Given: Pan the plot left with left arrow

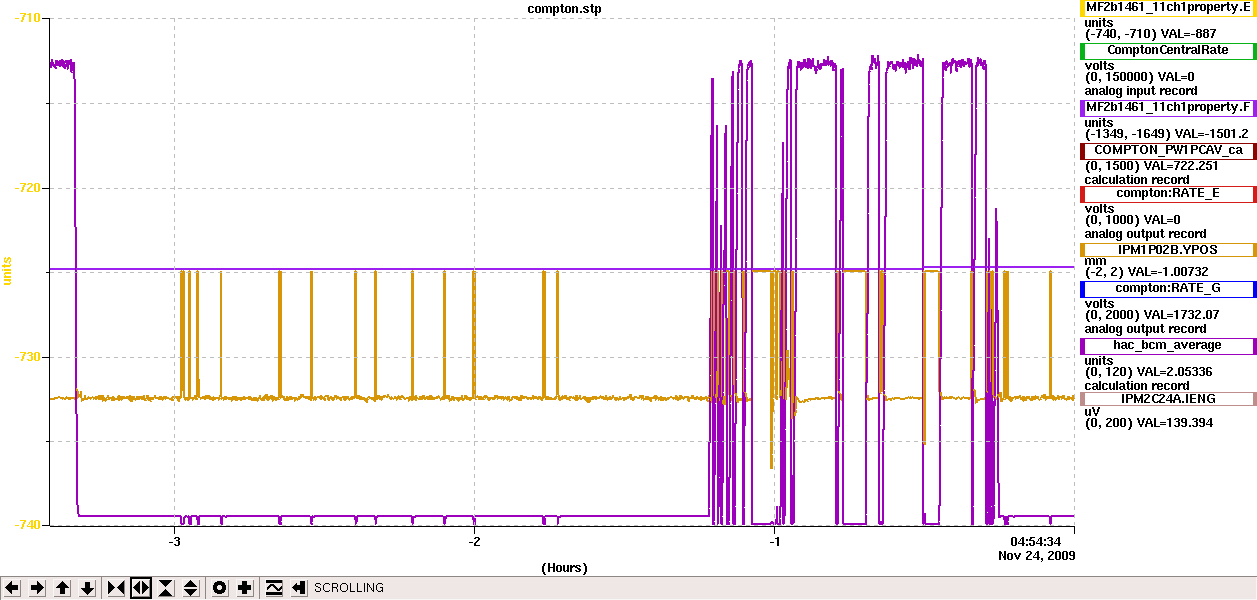Looking at the screenshot, I should pos(13,588).
